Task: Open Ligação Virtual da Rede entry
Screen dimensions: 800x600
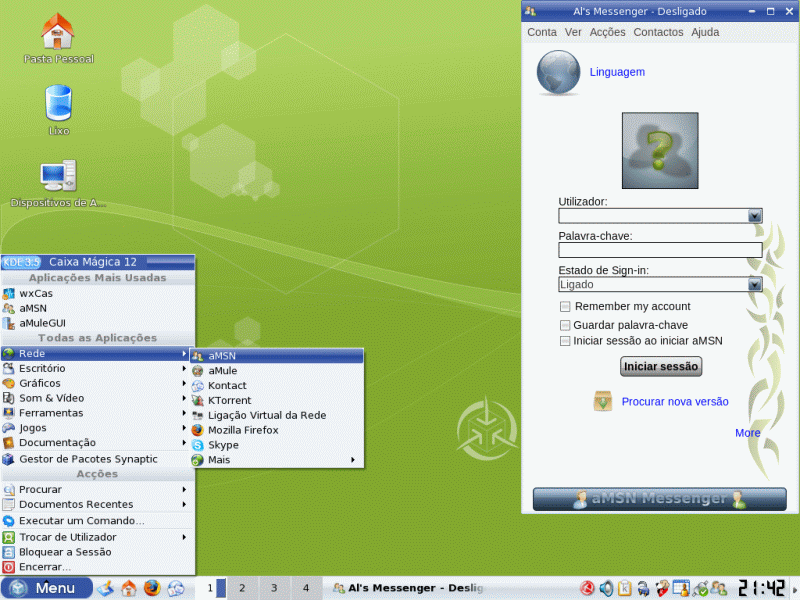Action: pyautogui.click(x=277, y=415)
